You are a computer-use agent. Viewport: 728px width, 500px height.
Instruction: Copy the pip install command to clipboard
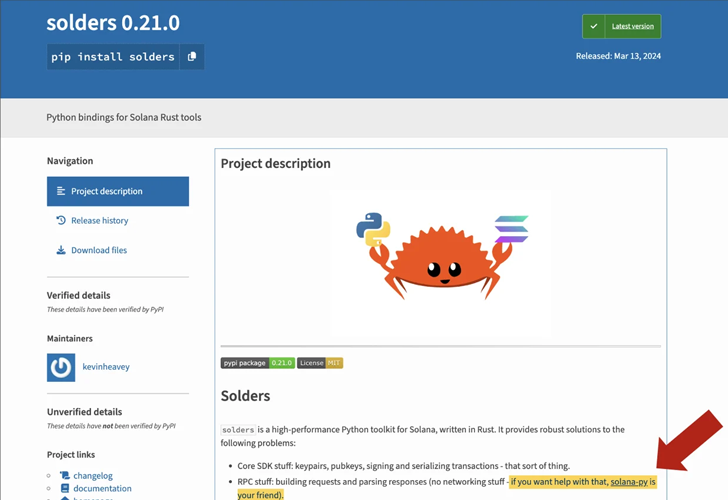pyautogui.click(x=192, y=57)
